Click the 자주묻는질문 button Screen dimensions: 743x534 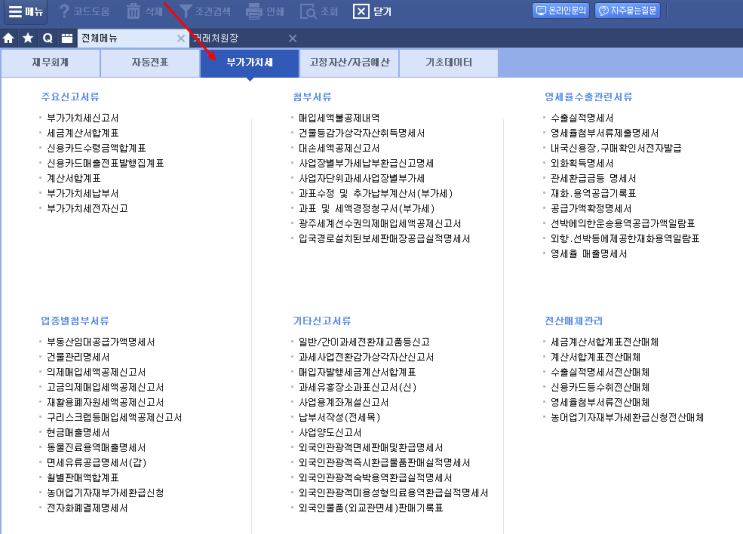627,10
